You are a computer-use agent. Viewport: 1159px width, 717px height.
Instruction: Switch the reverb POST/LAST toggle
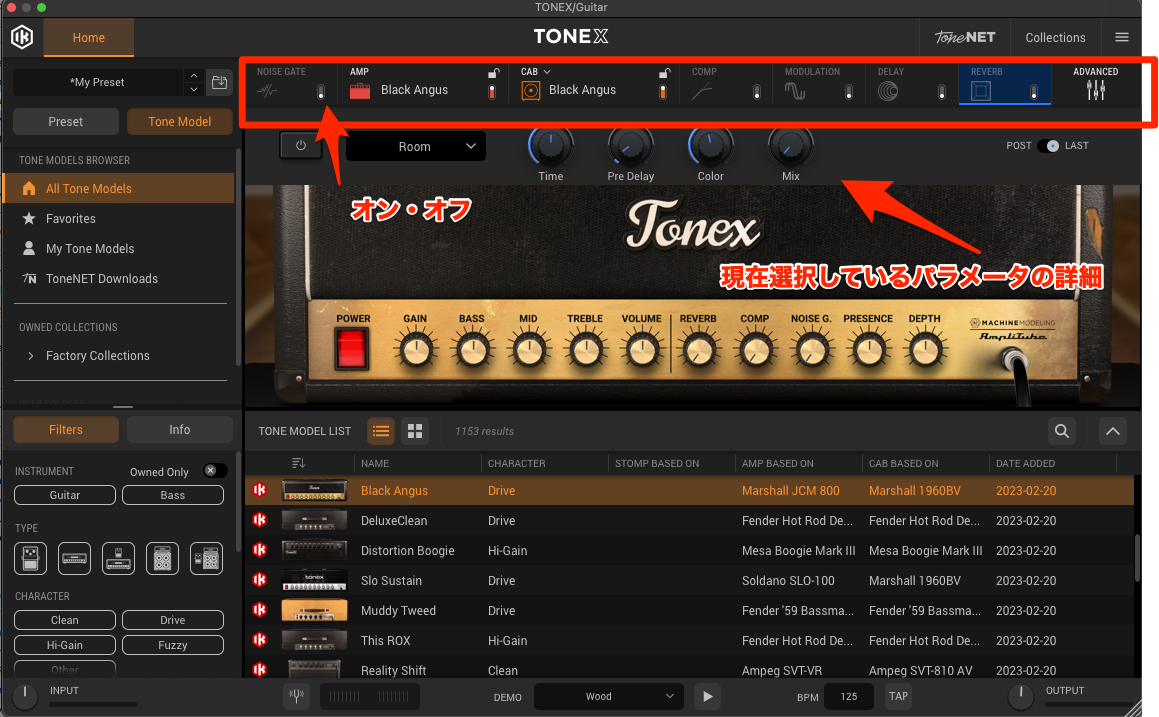(1048, 146)
